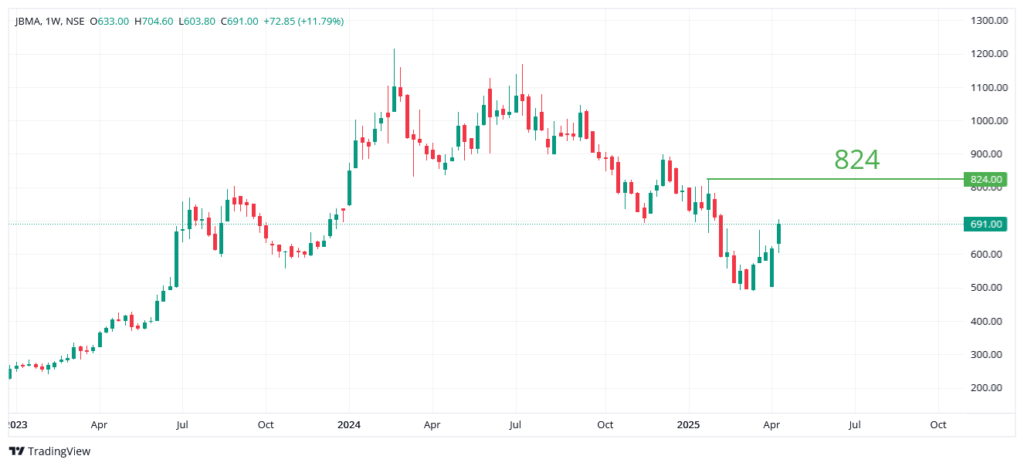This screenshot has height=466, width=1024.
Task: Click the JBMA, 1W, NSE symbol title
Action: tap(49, 20)
